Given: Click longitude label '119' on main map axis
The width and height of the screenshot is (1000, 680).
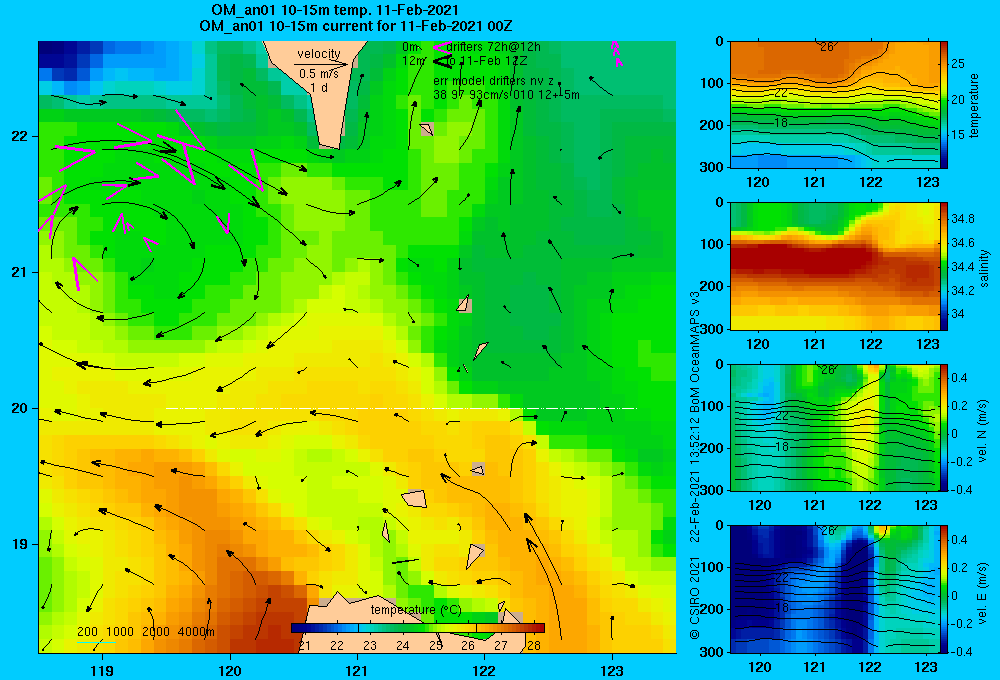Looking at the screenshot, I should point(102,670).
